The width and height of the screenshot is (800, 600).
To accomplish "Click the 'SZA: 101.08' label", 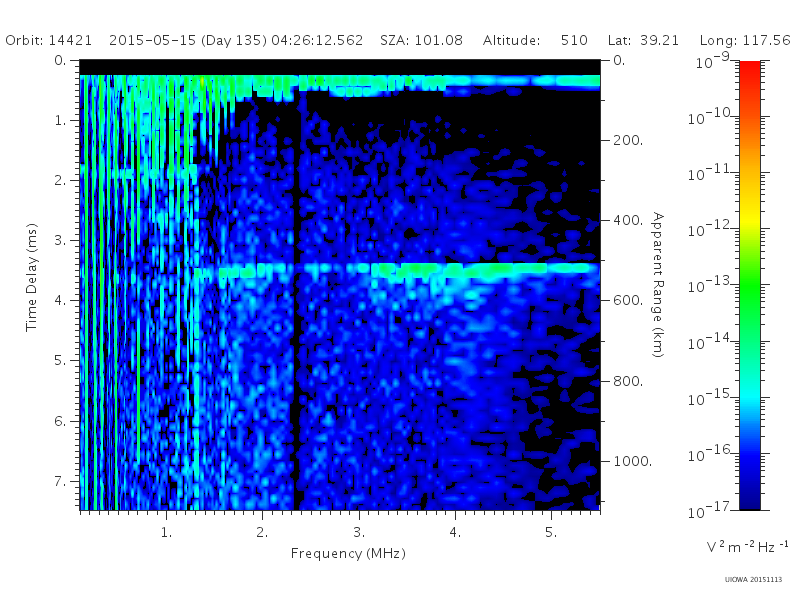I will click(421, 40).
